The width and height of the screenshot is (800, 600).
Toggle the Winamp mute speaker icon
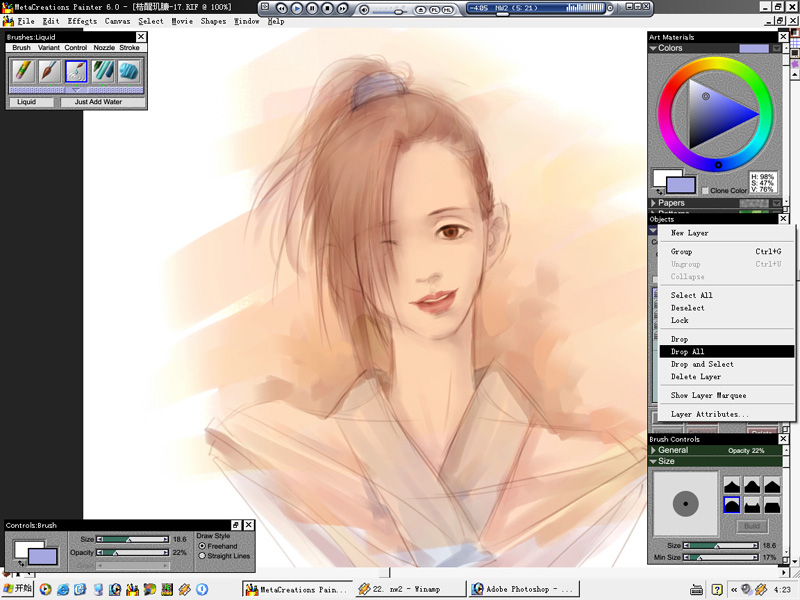[364, 9]
